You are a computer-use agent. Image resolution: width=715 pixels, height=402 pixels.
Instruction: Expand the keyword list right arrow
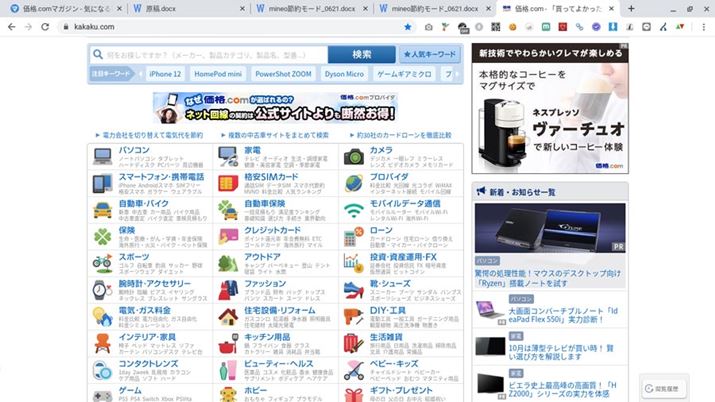[x=456, y=74]
